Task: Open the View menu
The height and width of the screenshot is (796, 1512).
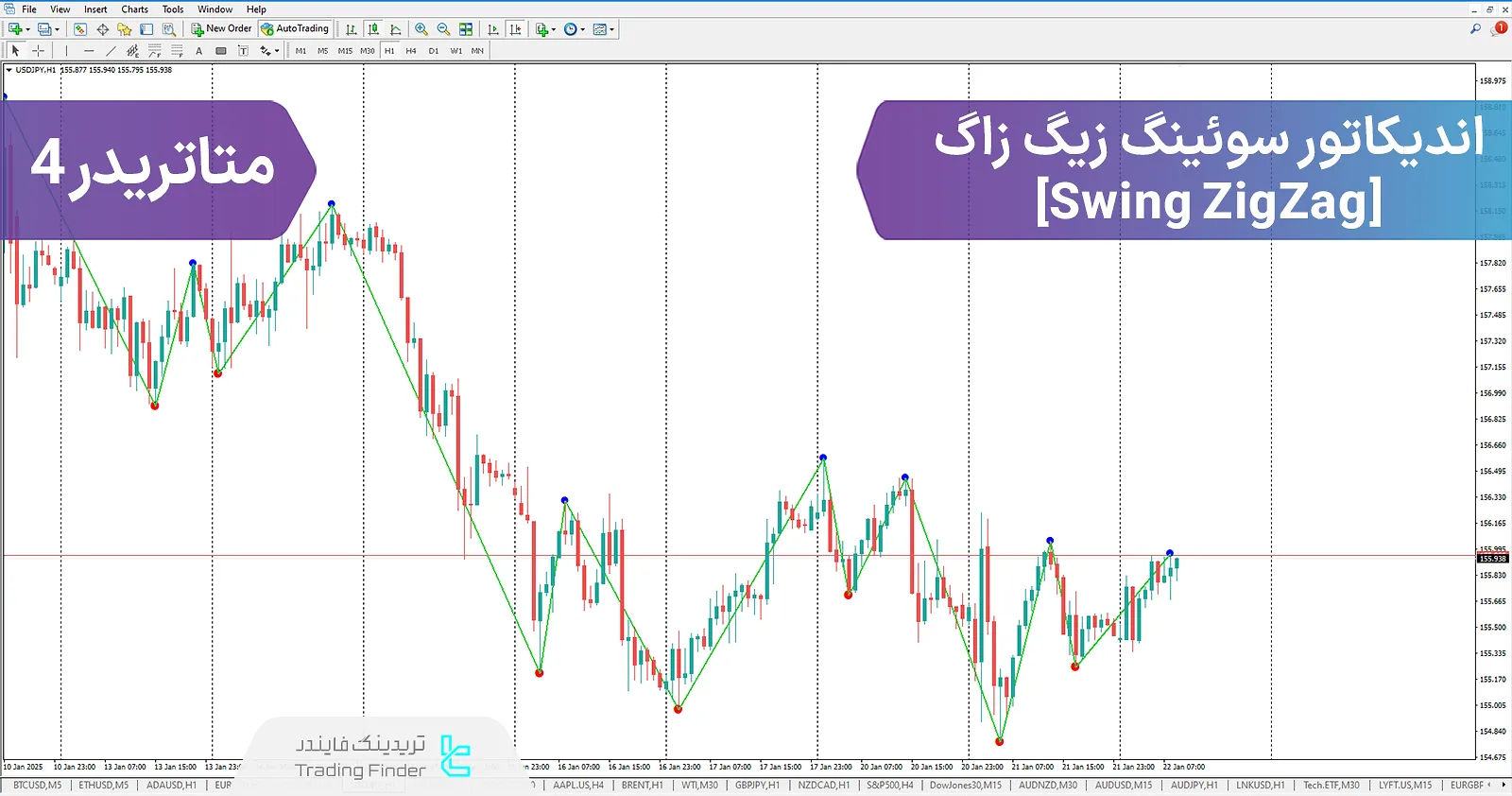Action: 60,9
